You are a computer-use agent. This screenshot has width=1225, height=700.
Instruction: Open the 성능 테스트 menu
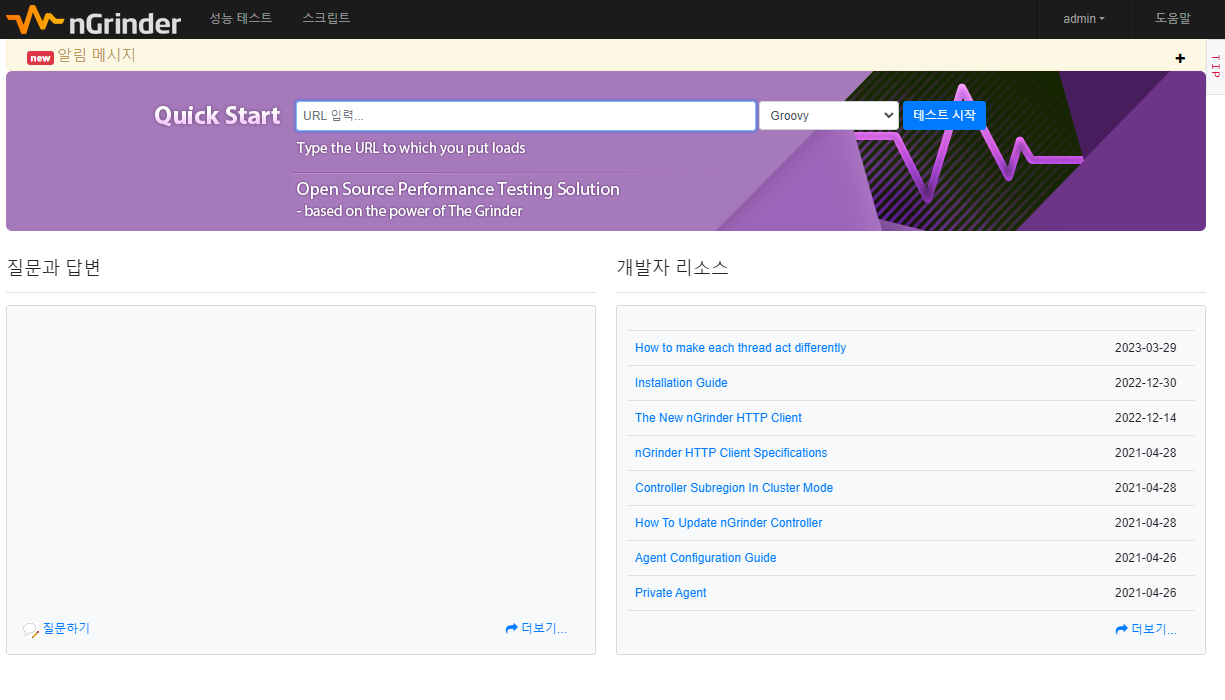(x=241, y=18)
